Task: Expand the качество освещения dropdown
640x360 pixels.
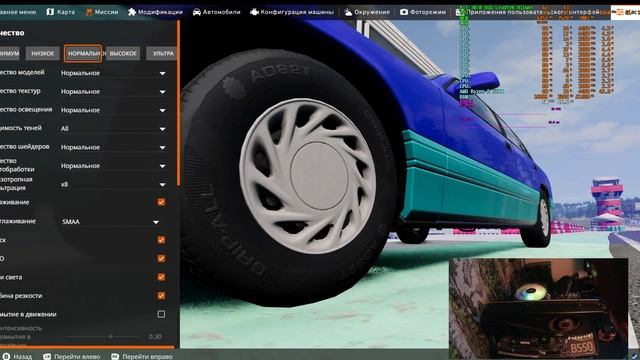Action: click(x=113, y=110)
